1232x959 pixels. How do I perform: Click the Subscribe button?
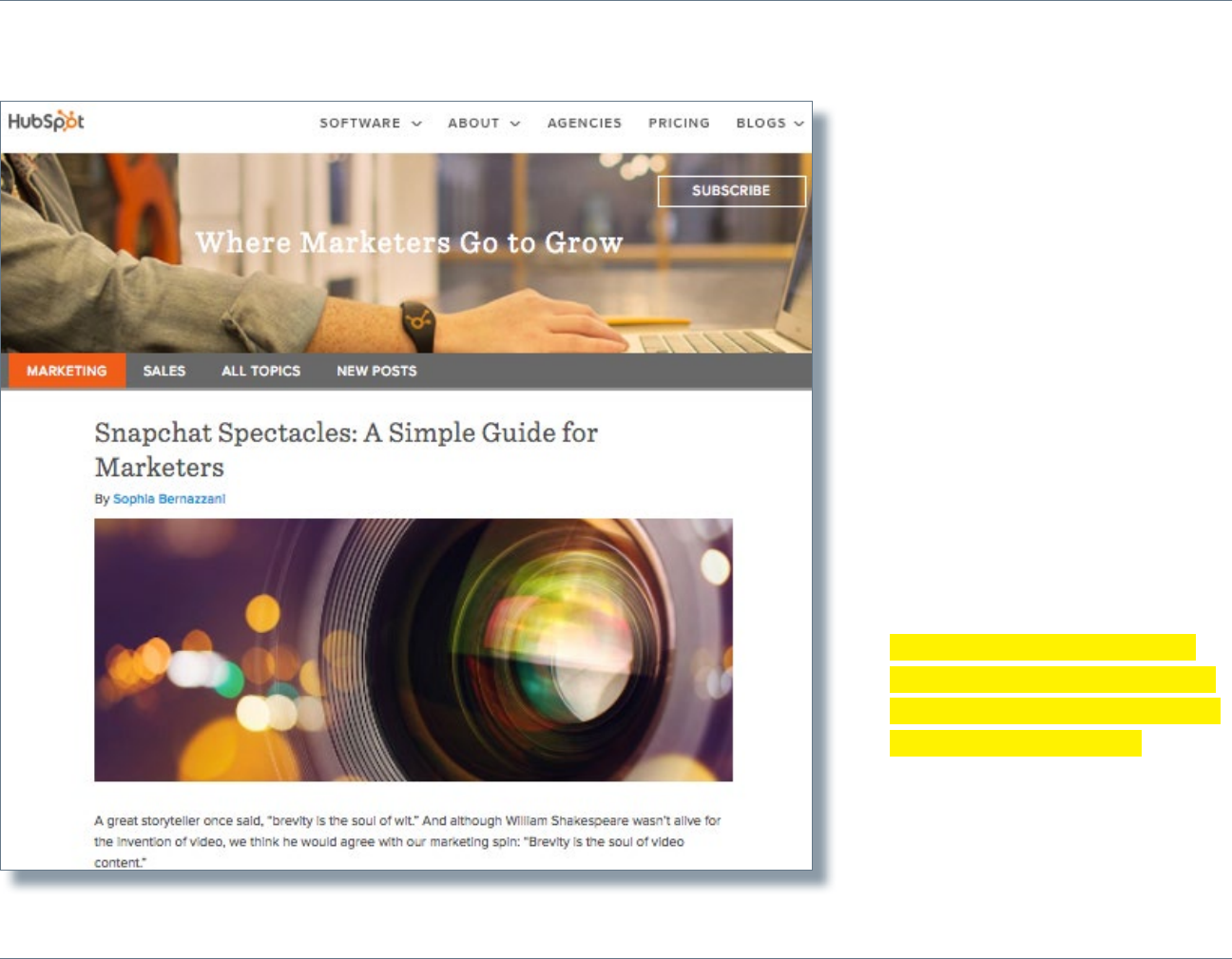[731, 191]
